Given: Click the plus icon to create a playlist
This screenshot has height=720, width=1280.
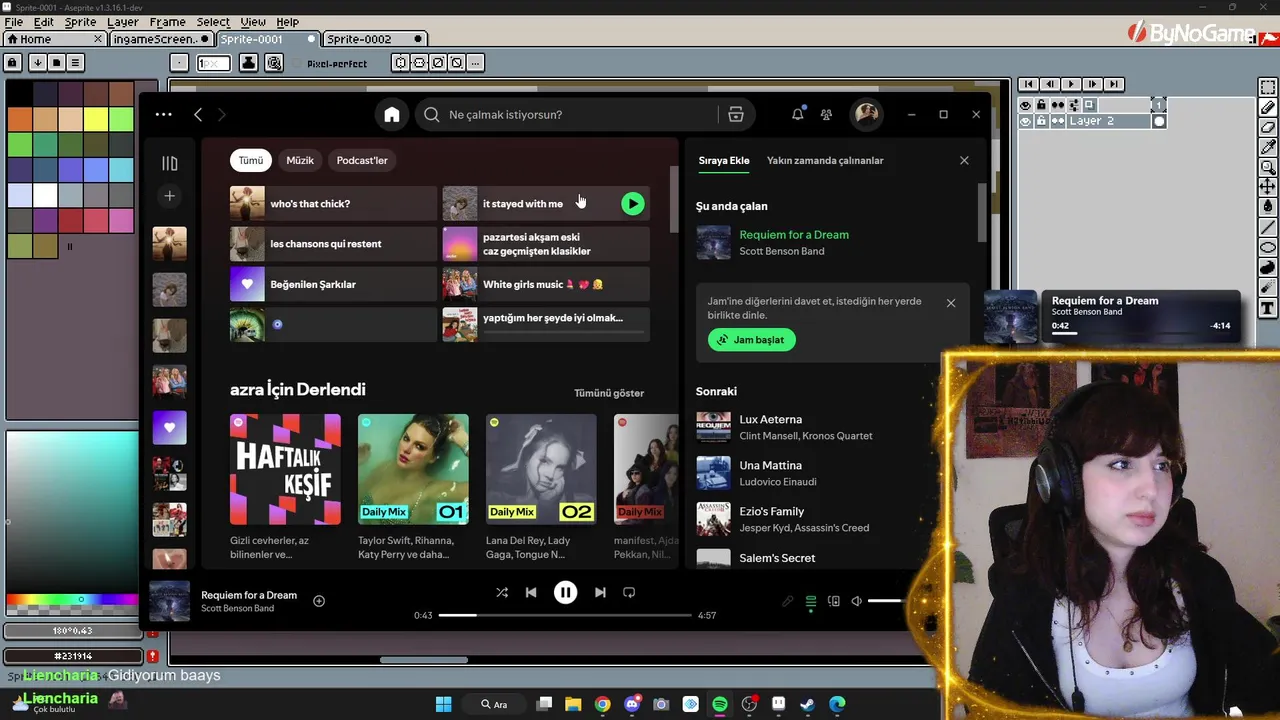Looking at the screenshot, I should tap(169, 196).
